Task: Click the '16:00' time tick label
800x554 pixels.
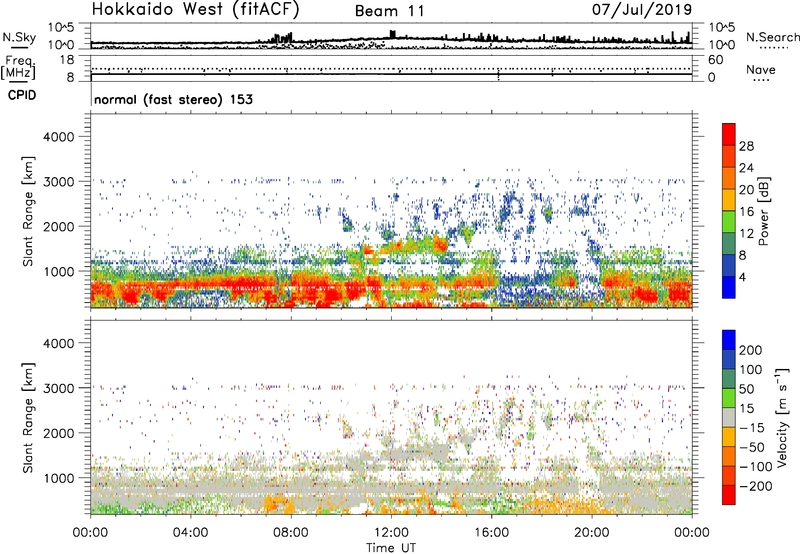Action: (491, 533)
